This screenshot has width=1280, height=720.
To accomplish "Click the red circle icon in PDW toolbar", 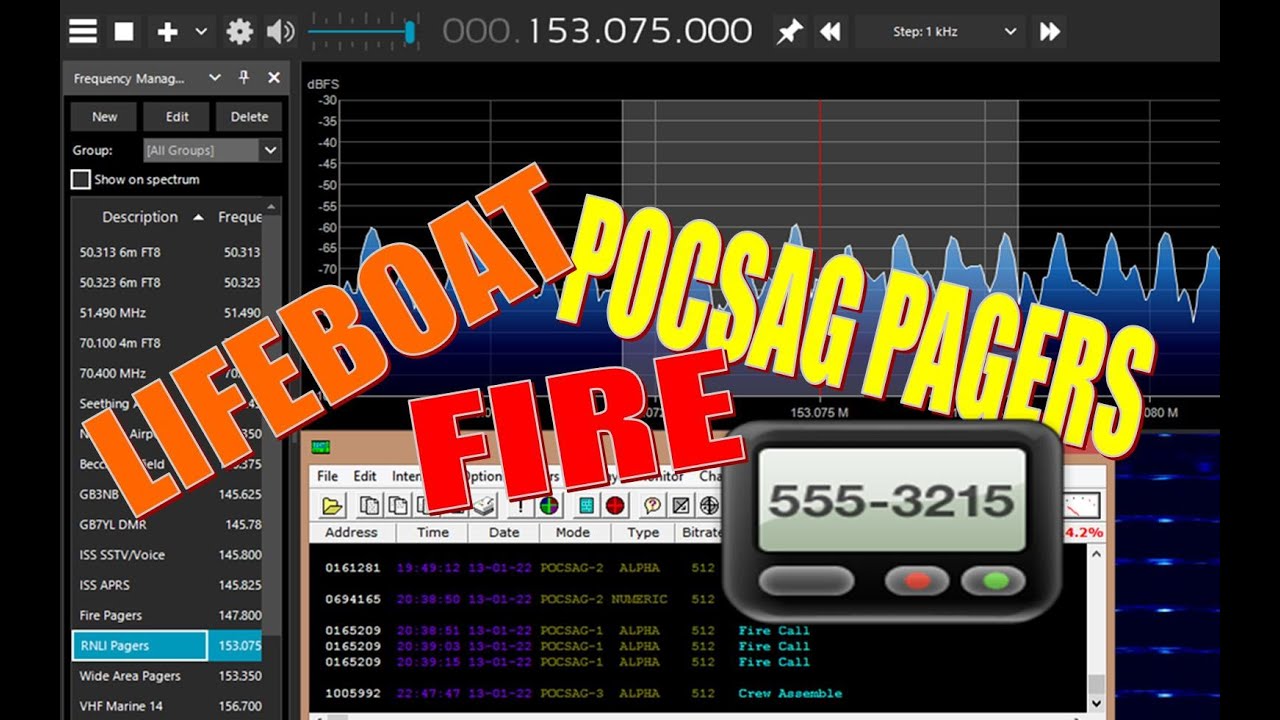I will pos(614,505).
